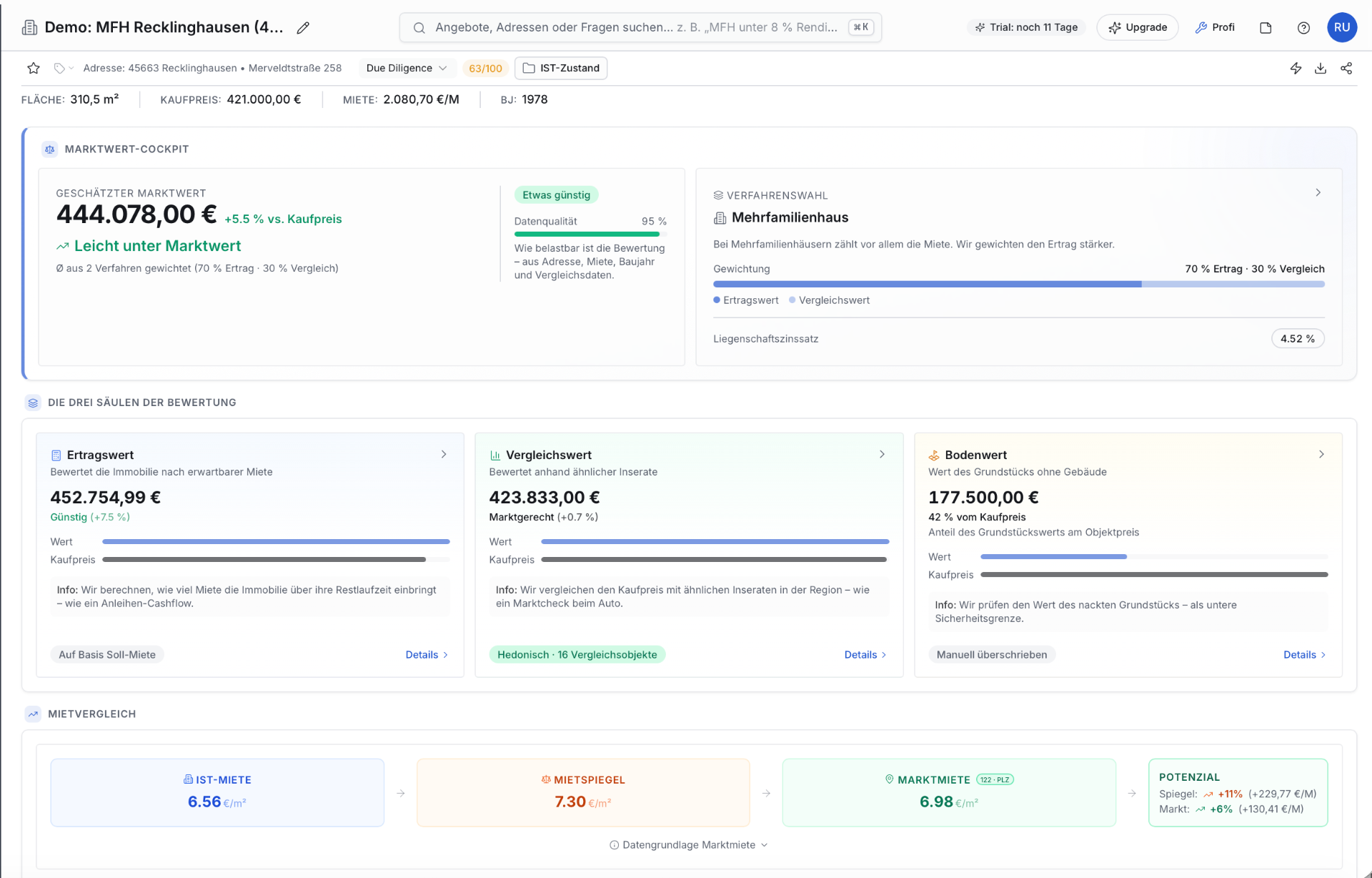Click the IST-Miete building icon
The height and width of the screenshot is (878, 1372).
[188, 779]
